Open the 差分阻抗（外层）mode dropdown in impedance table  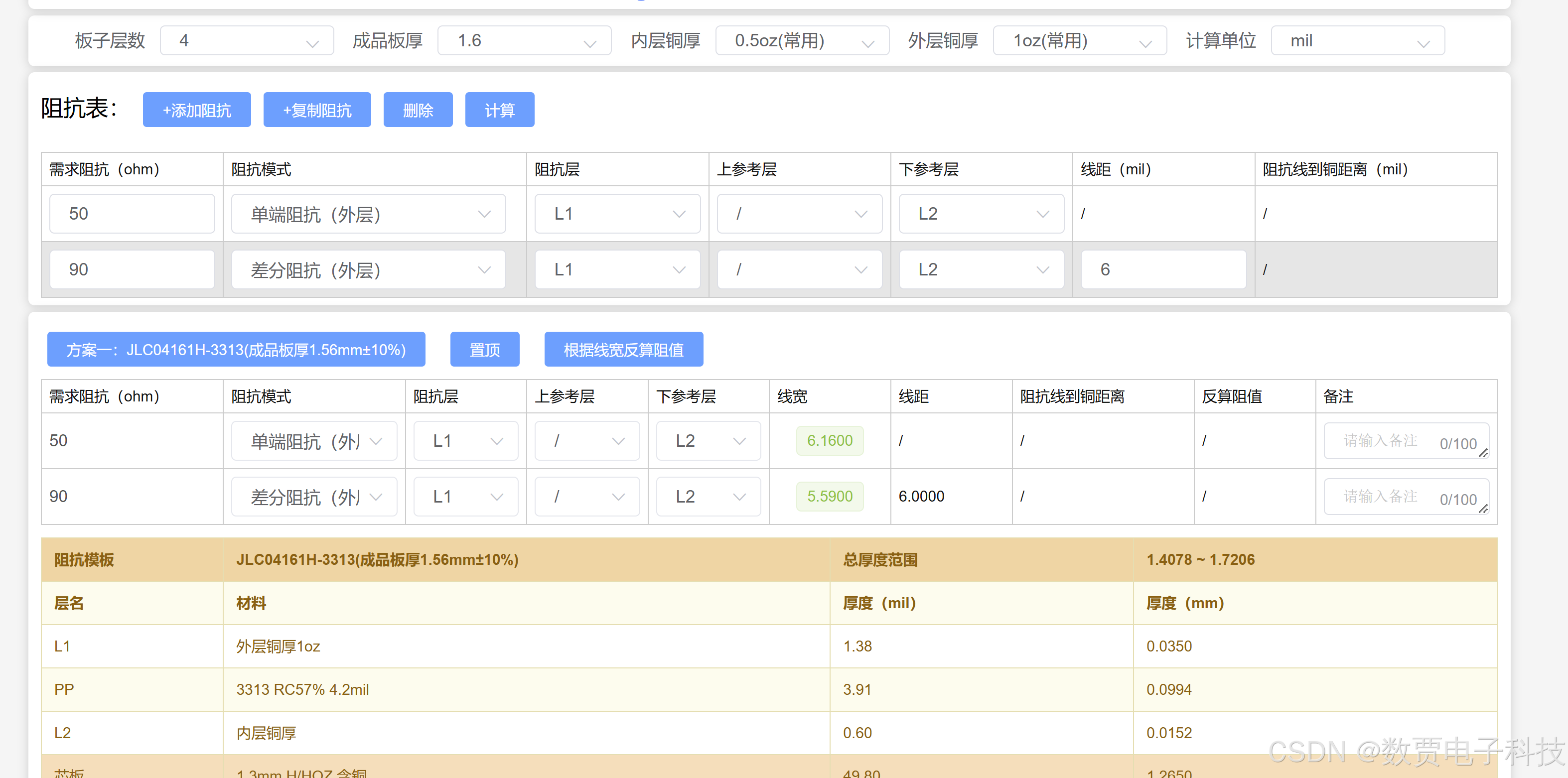[x=368, y=269]
